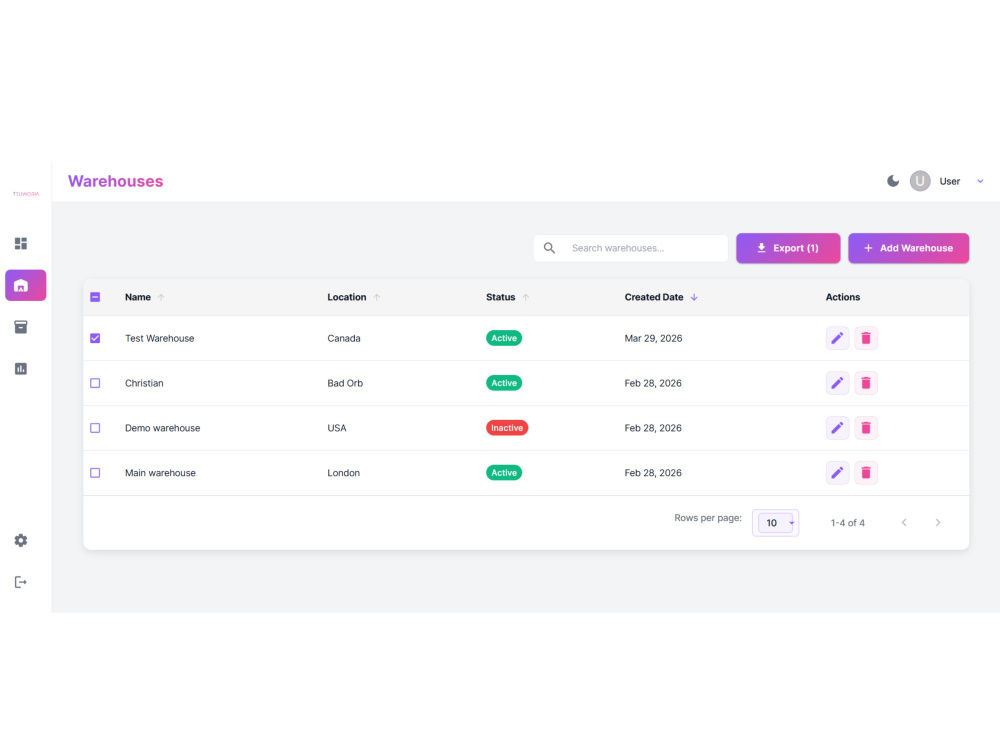The image size is (1000, 750).
Task: Click the Inactive status badge
Action: (507, 428)
